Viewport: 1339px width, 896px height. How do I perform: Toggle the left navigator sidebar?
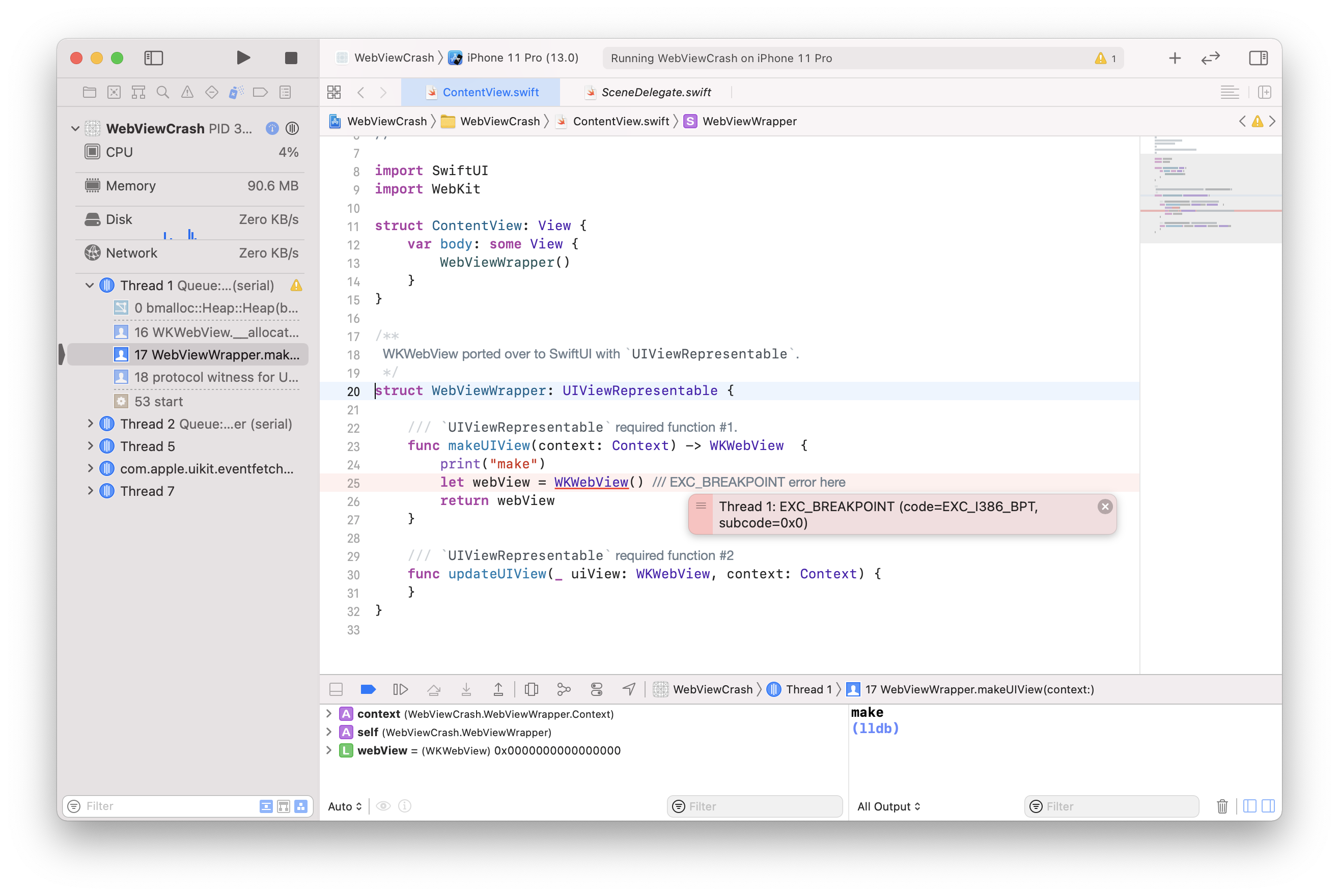tap(154, 58)
